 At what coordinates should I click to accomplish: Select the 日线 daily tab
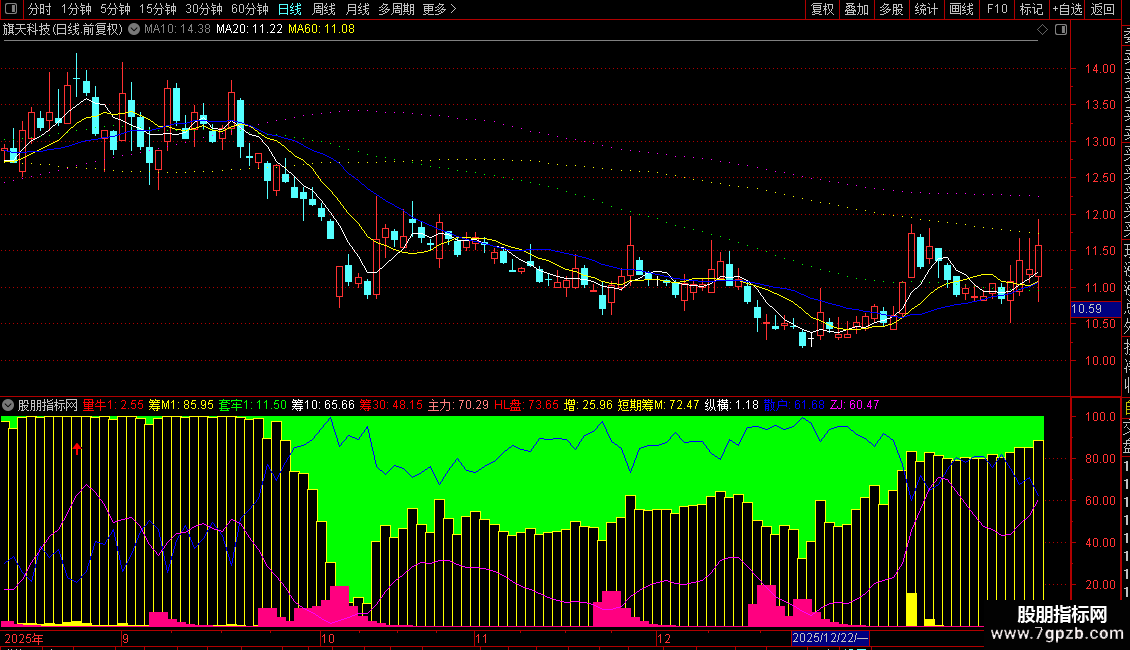point(290,9)
